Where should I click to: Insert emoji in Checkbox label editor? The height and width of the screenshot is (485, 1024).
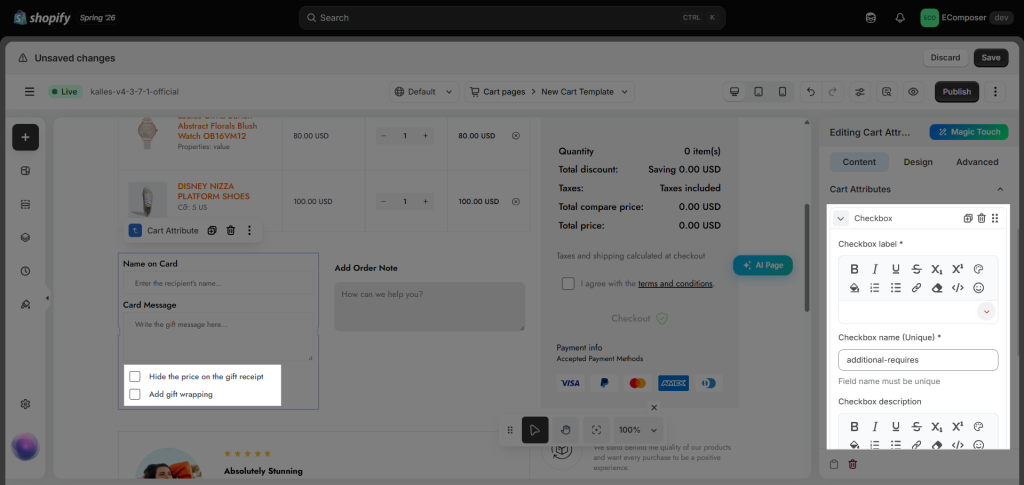click(x=978, y=288)
